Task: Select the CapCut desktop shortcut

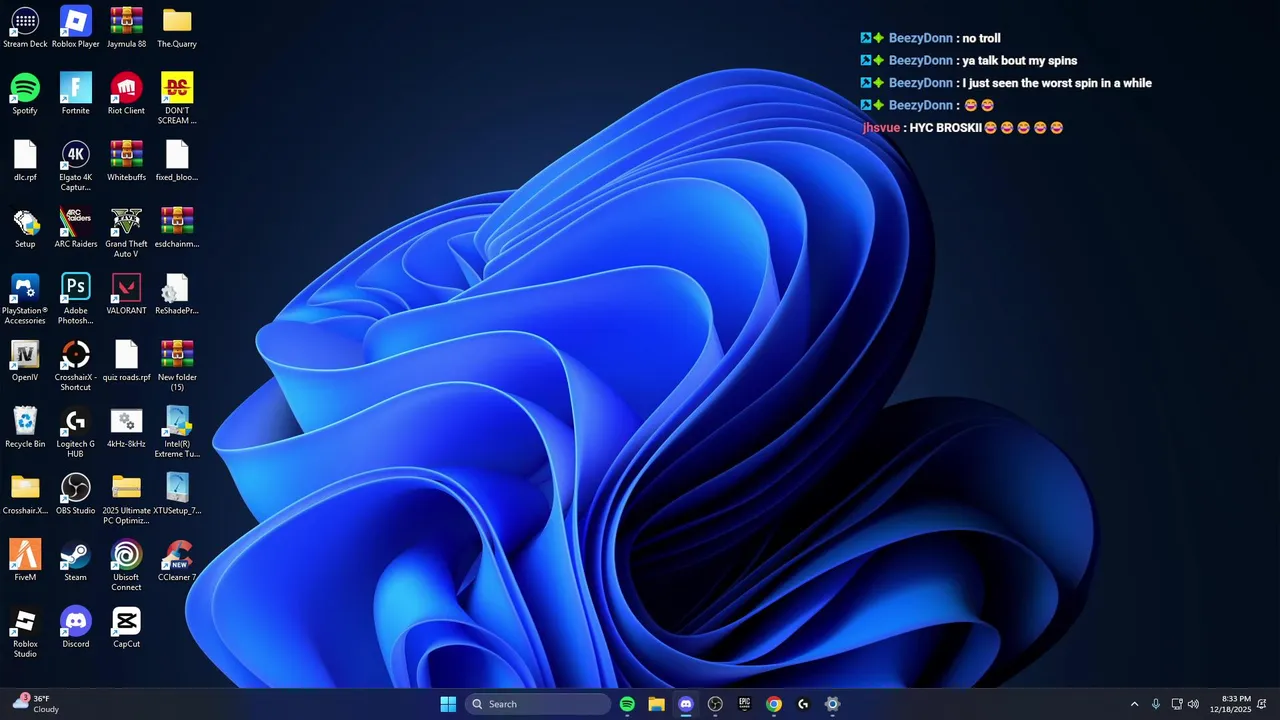Action: point(126,628)
